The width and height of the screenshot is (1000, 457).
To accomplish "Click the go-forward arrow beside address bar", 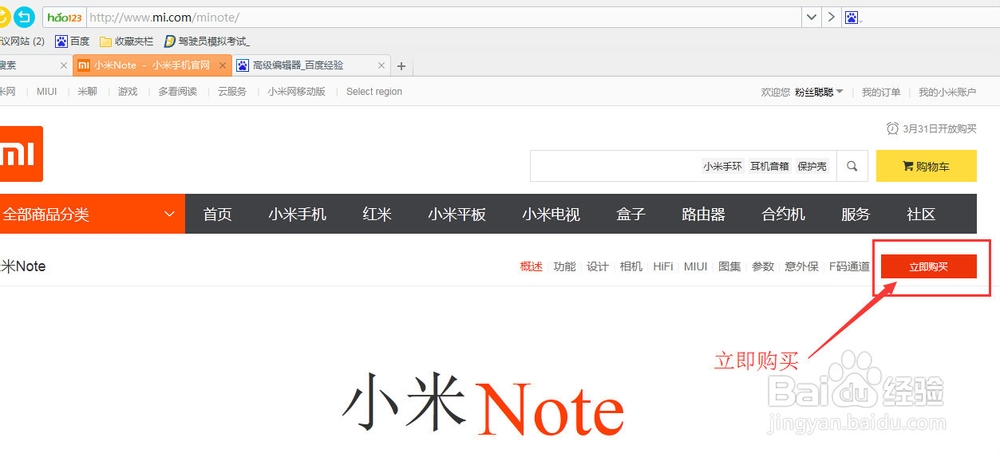I will (830, 17).
